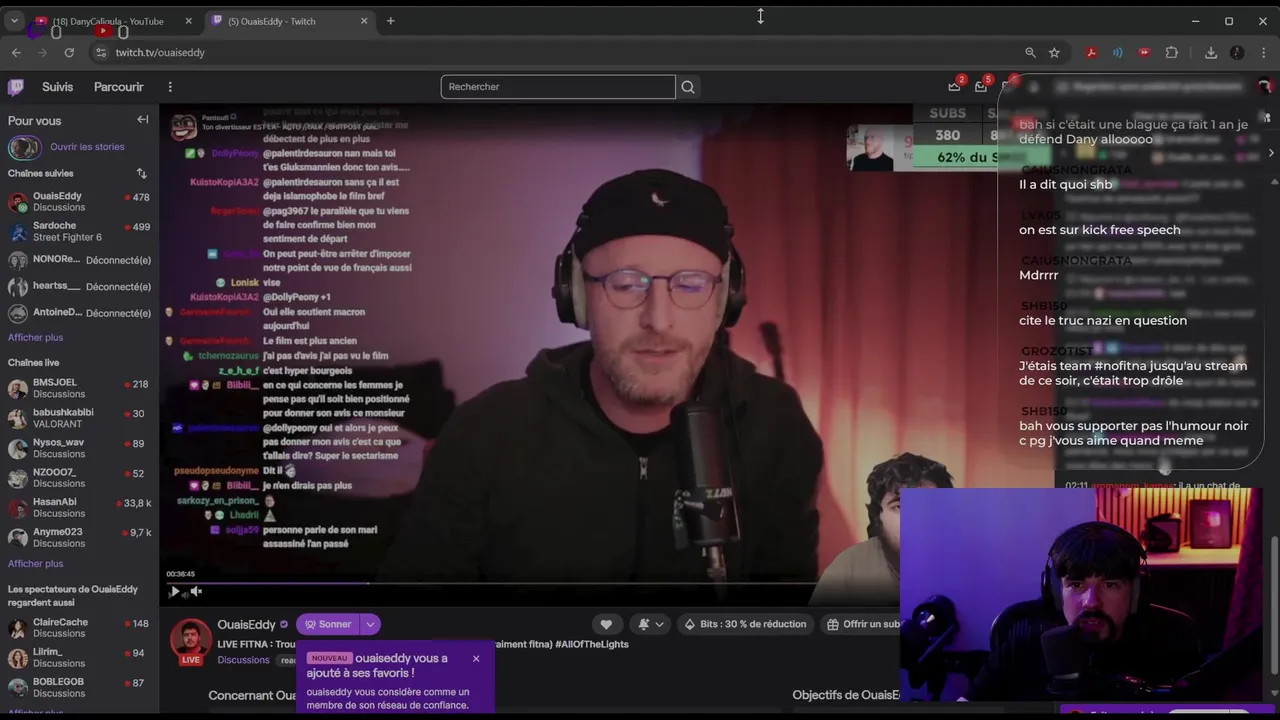Reload the Twitch page
Viewport: 1280px width, 720px height.
(69, 52)
